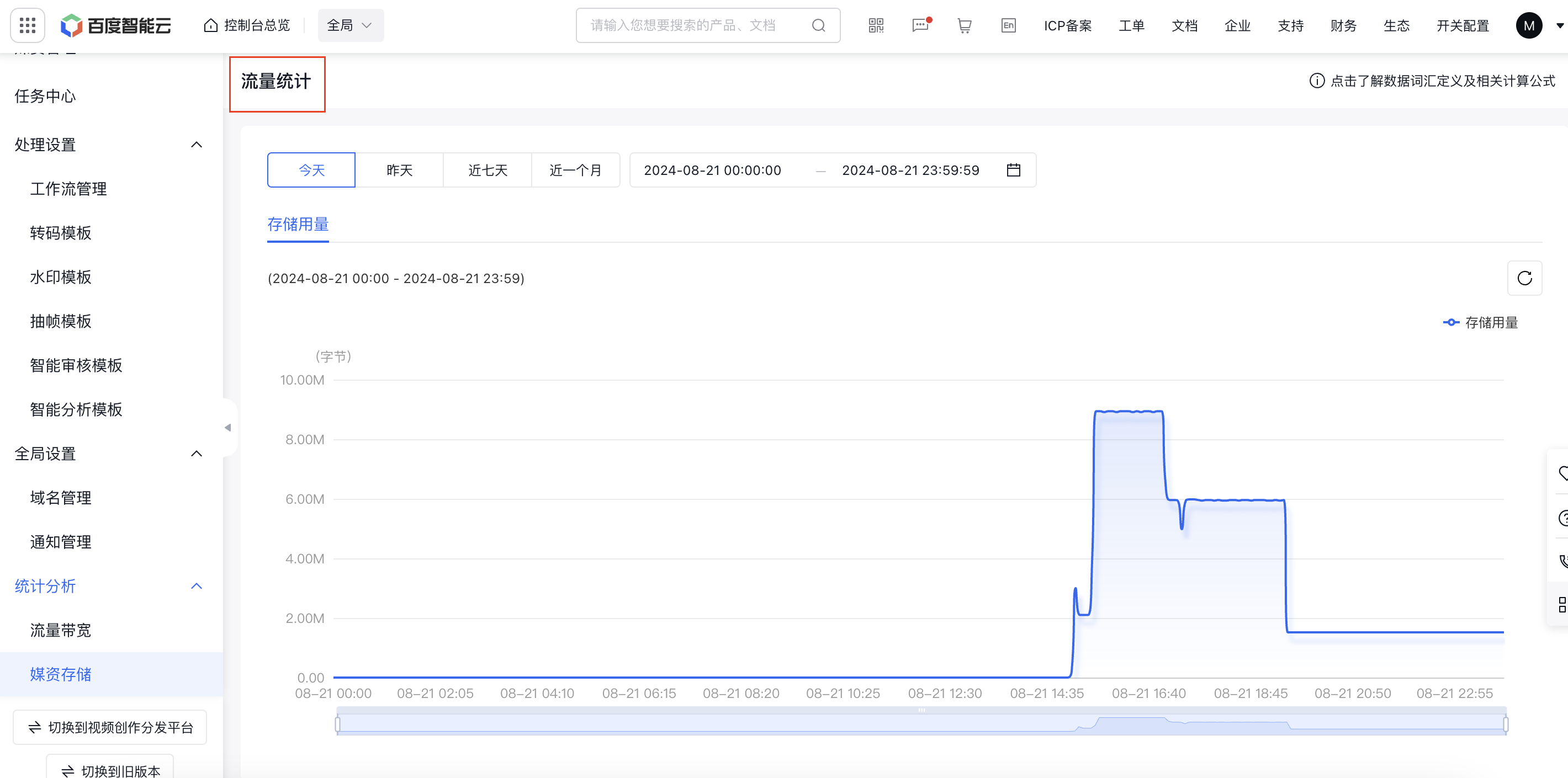Screen dimensions: 1568x778
Task: Switch to the 存储用量 tab
Action: click(298, 225)
